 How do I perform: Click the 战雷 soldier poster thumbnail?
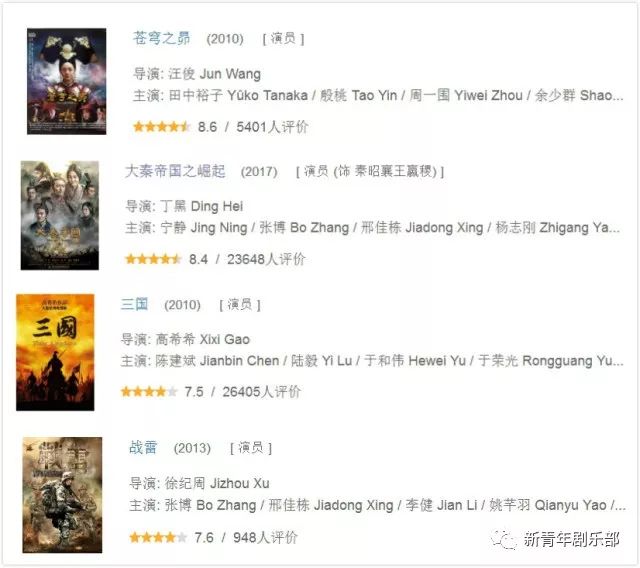62,495
